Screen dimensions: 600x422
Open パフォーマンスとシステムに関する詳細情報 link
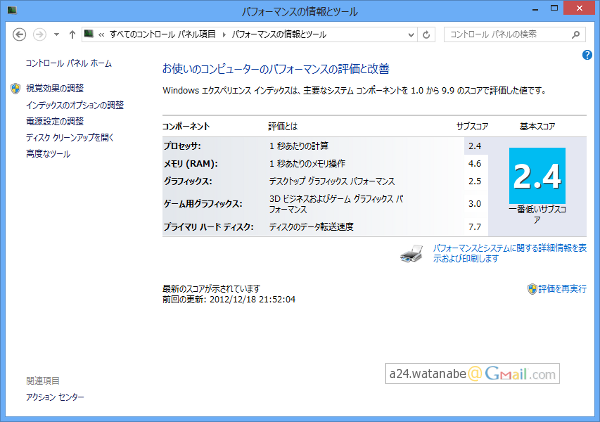(509, 253)
